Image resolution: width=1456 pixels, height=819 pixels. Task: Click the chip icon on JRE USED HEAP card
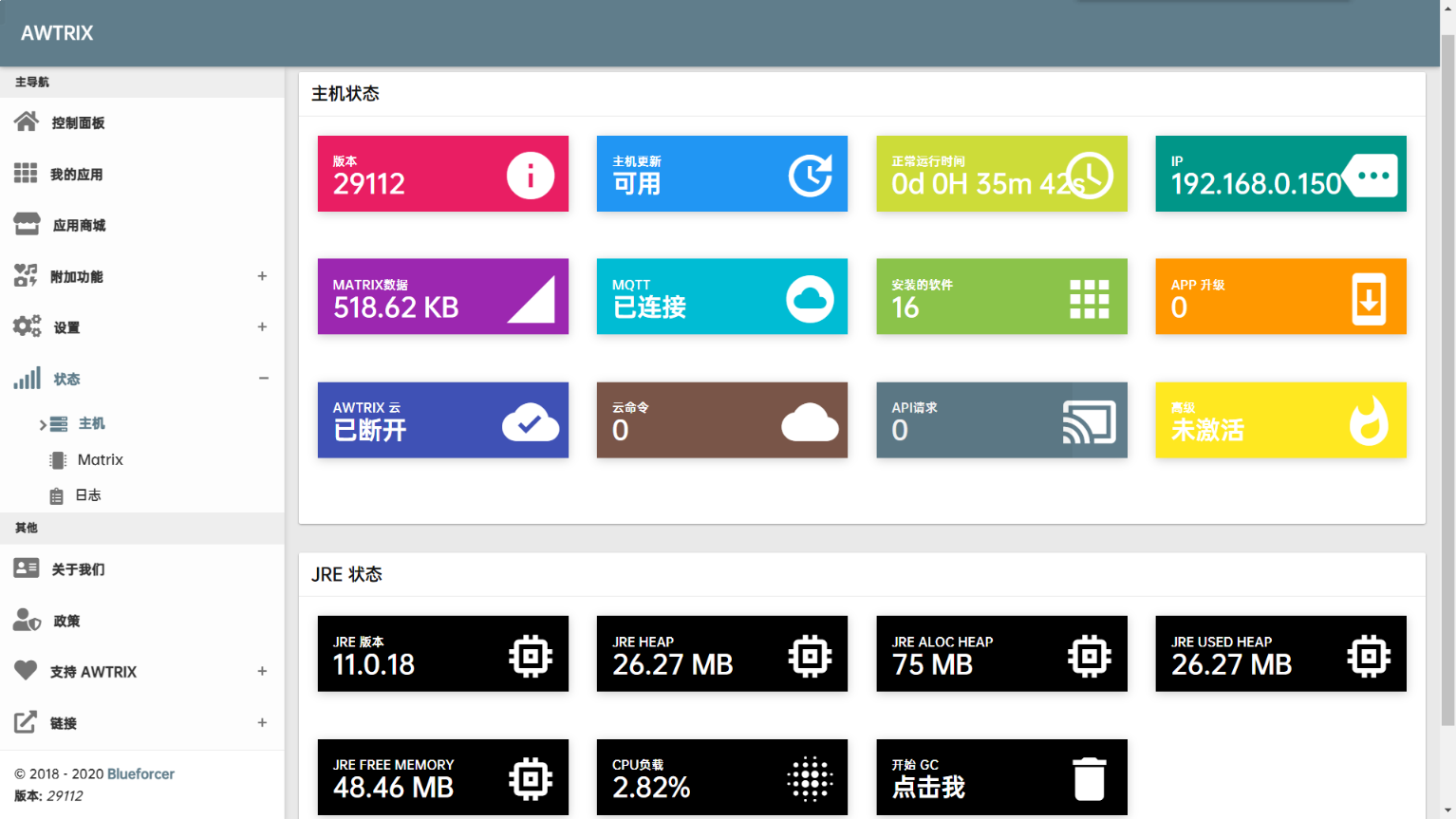coord(1369,656)
